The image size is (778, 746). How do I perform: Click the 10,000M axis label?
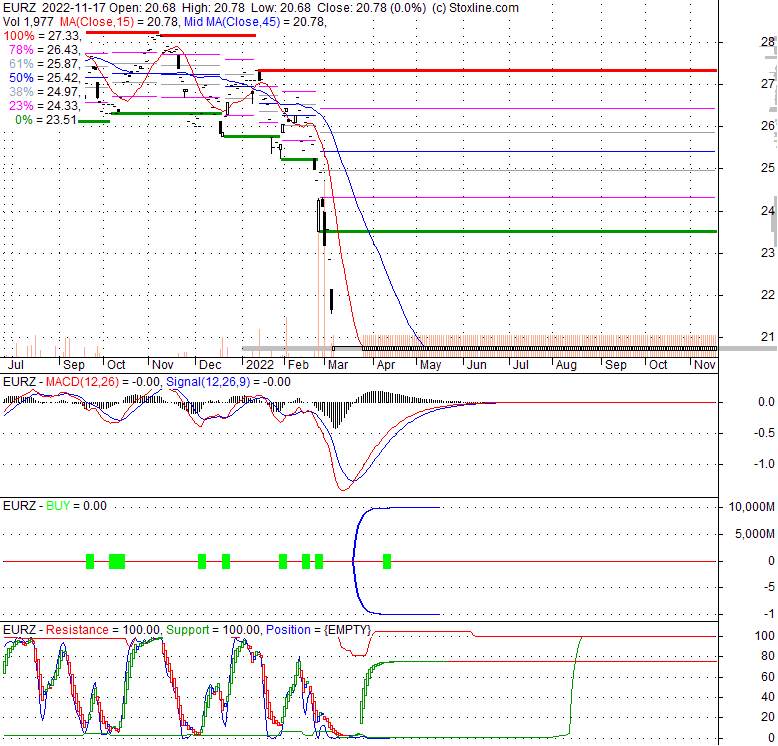coord(751,507)
